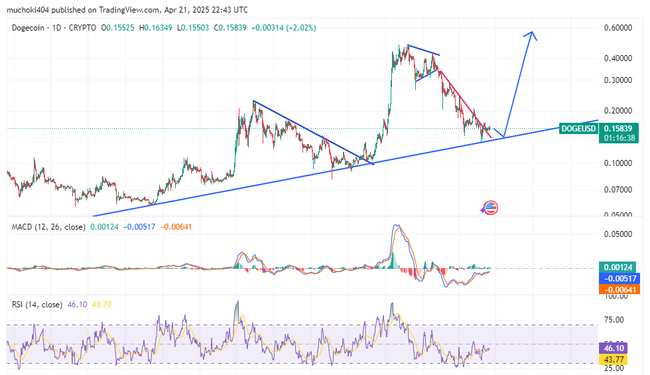650x375 pixels.
Task: Click the small purple marker beside the flag
Action: (x=483, y=210)
